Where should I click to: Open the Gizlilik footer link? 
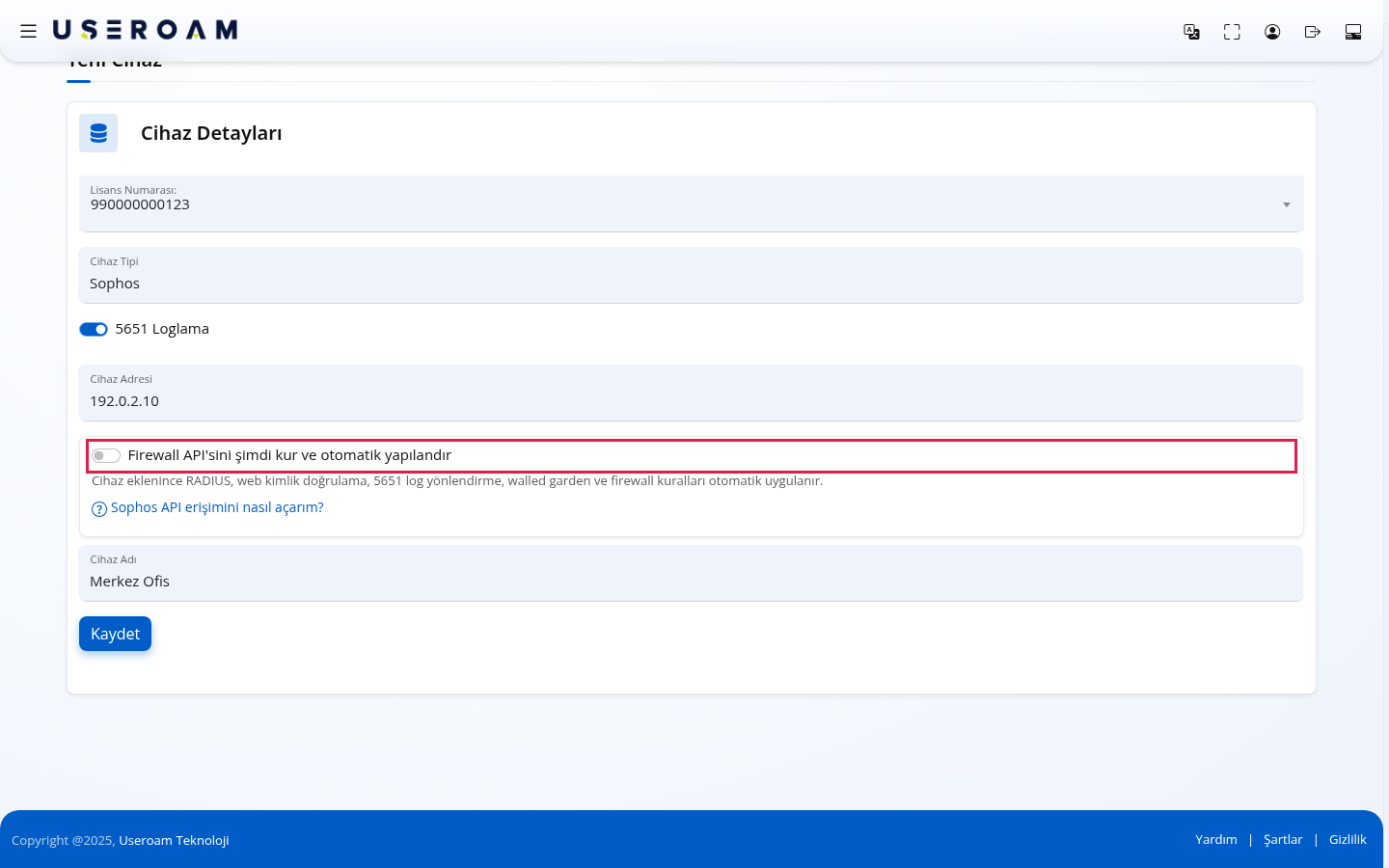coord(1348,840)
